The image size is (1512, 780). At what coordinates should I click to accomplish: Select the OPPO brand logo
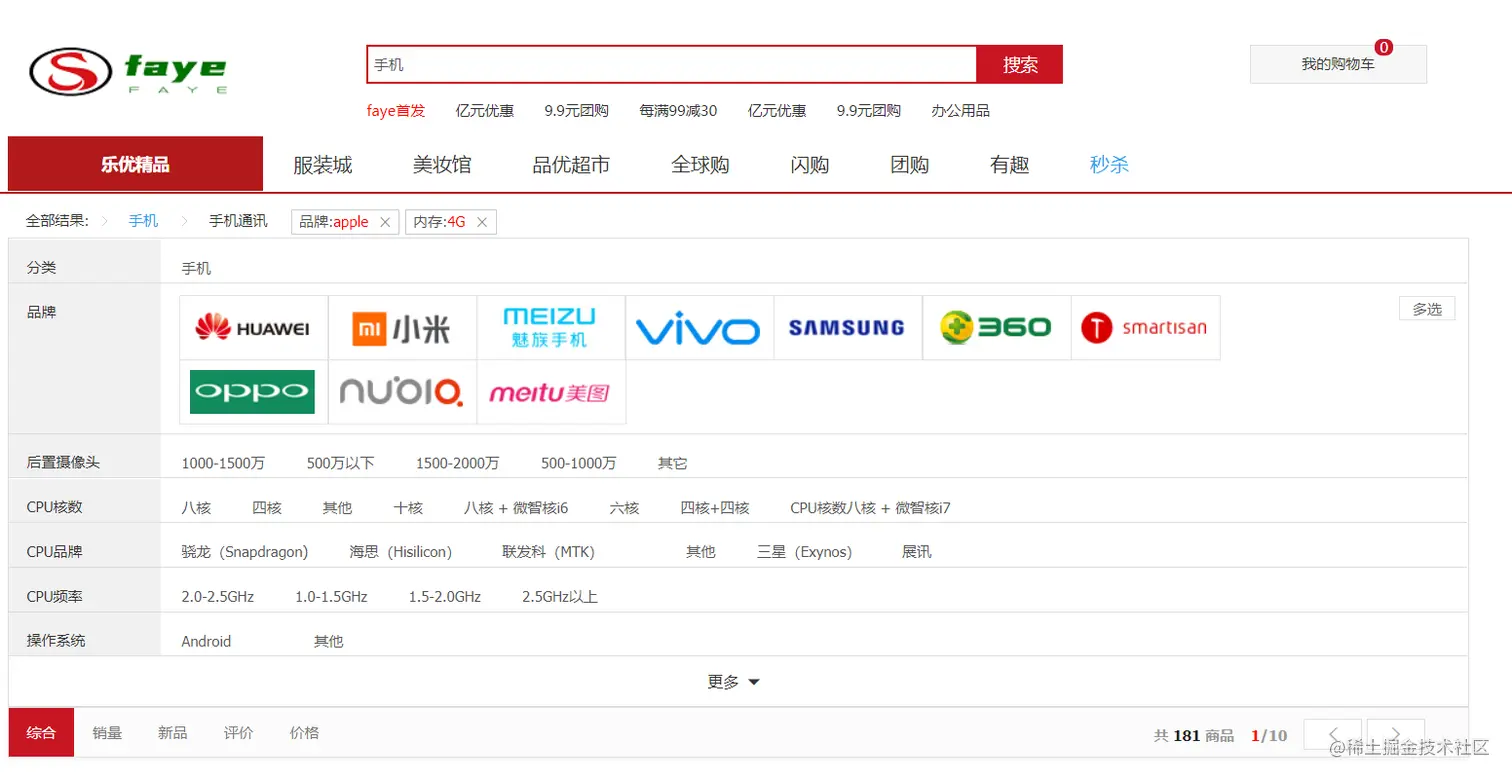[x=253, y=392]
